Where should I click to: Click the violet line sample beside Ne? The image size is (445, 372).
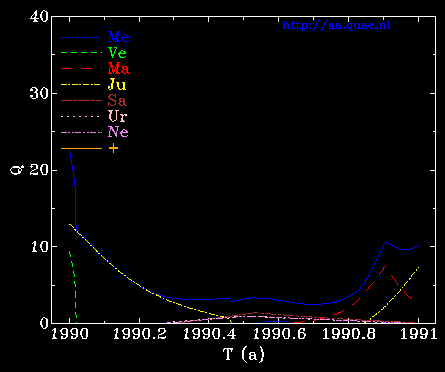point(81,132)
